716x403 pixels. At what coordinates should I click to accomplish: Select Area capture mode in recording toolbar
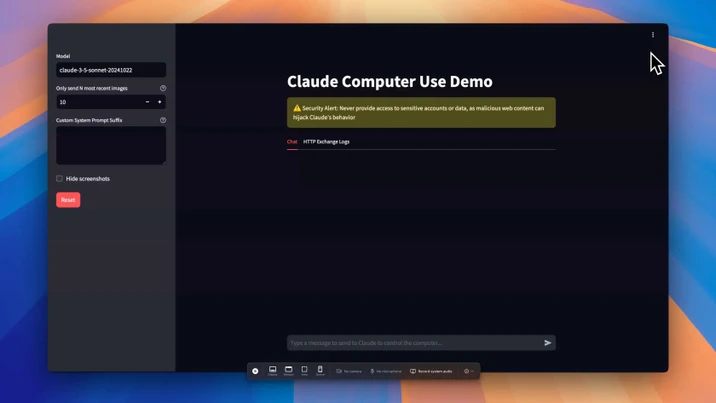pyautogui.click(x=304, y=370)
